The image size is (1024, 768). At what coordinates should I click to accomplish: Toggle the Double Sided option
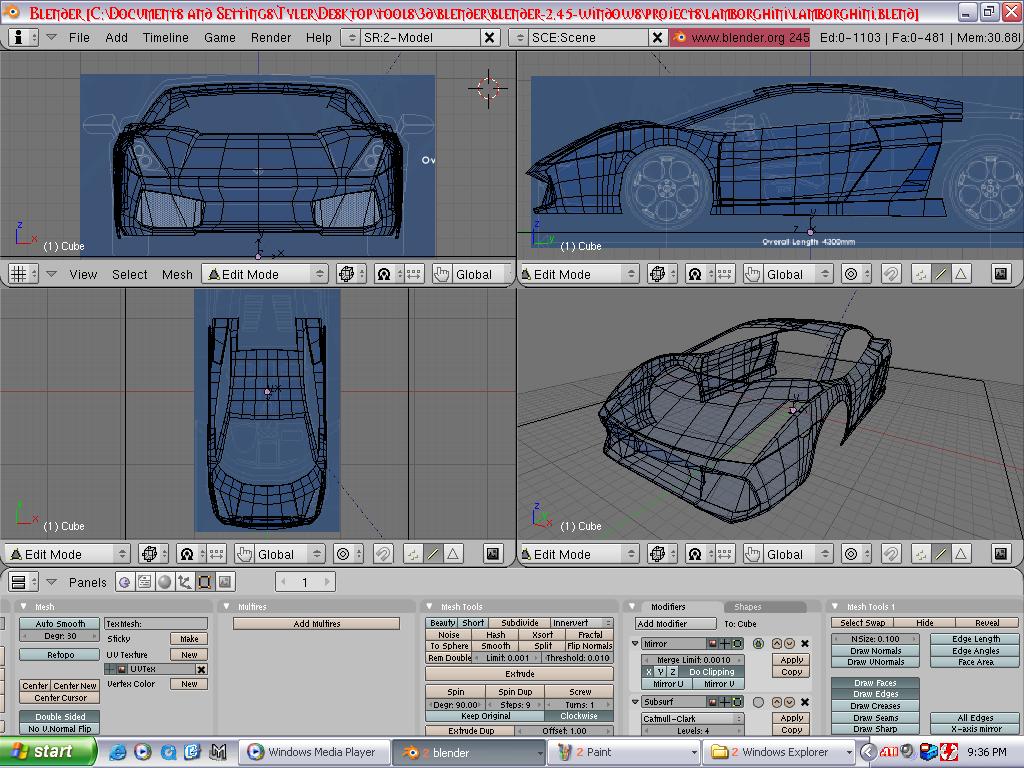[x=60, y=716]
